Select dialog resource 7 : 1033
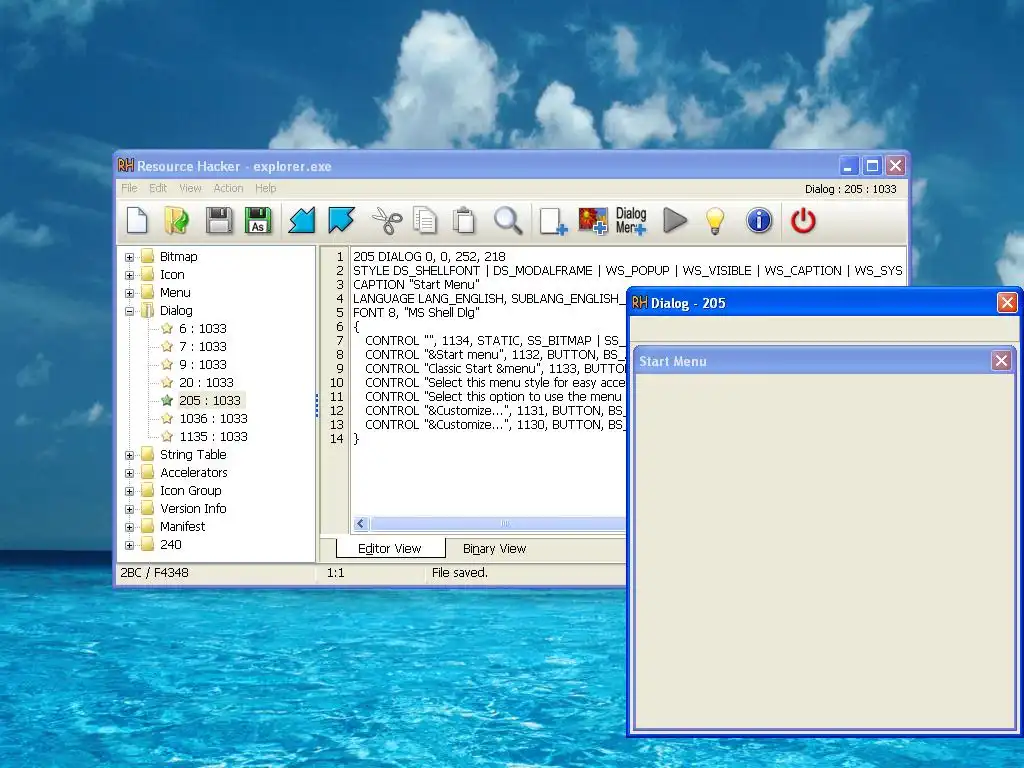 [203, 346]
